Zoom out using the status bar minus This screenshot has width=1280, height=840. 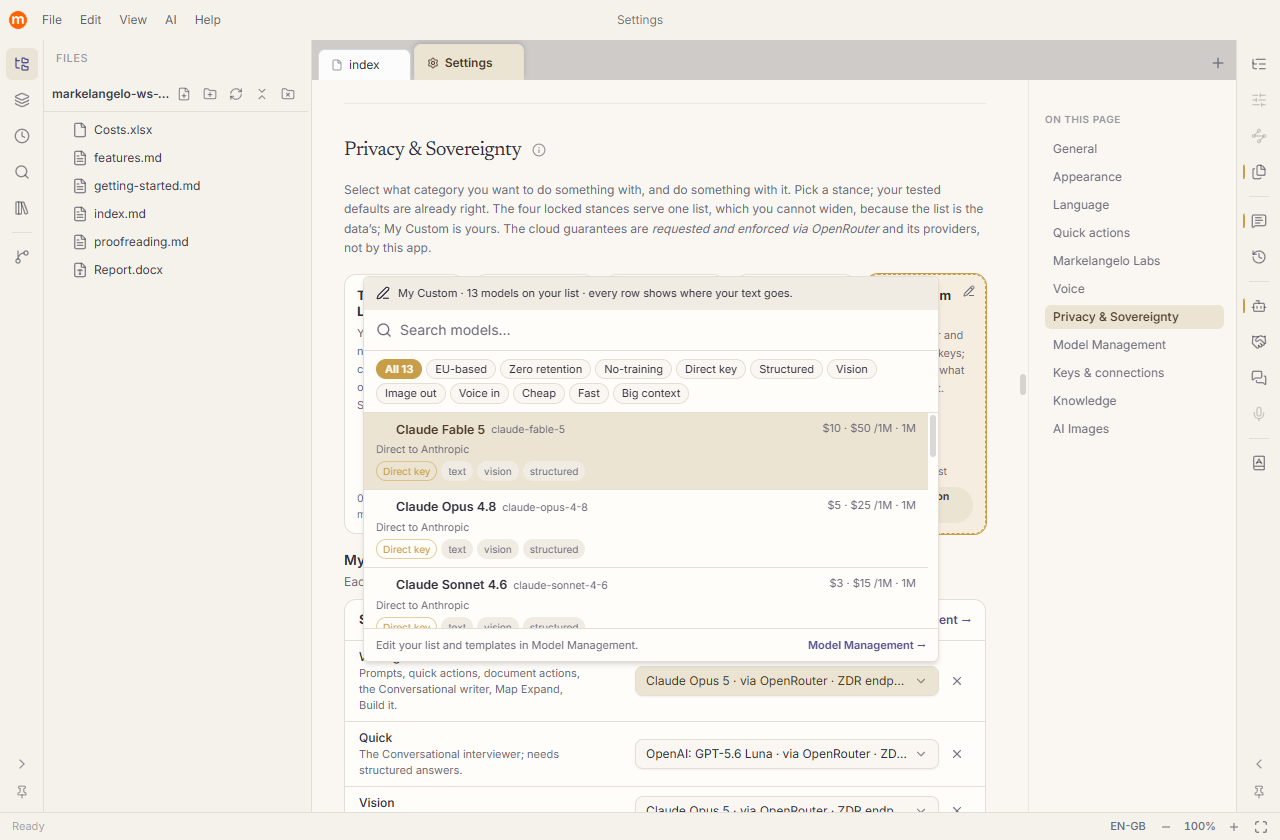coord(1166,827)
